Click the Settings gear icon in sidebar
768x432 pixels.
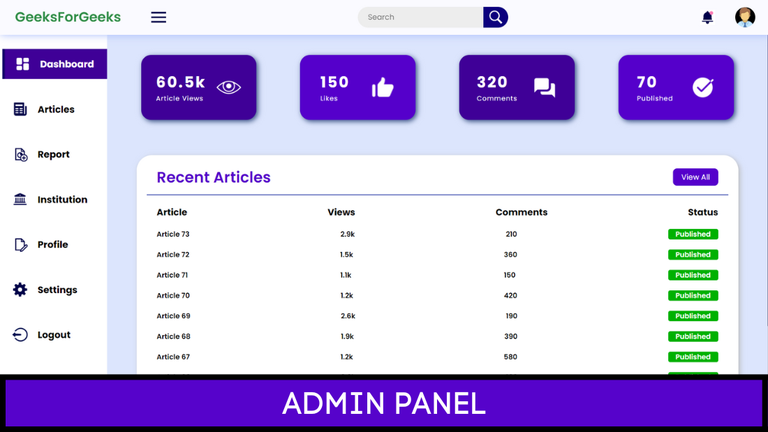[20, 290]
